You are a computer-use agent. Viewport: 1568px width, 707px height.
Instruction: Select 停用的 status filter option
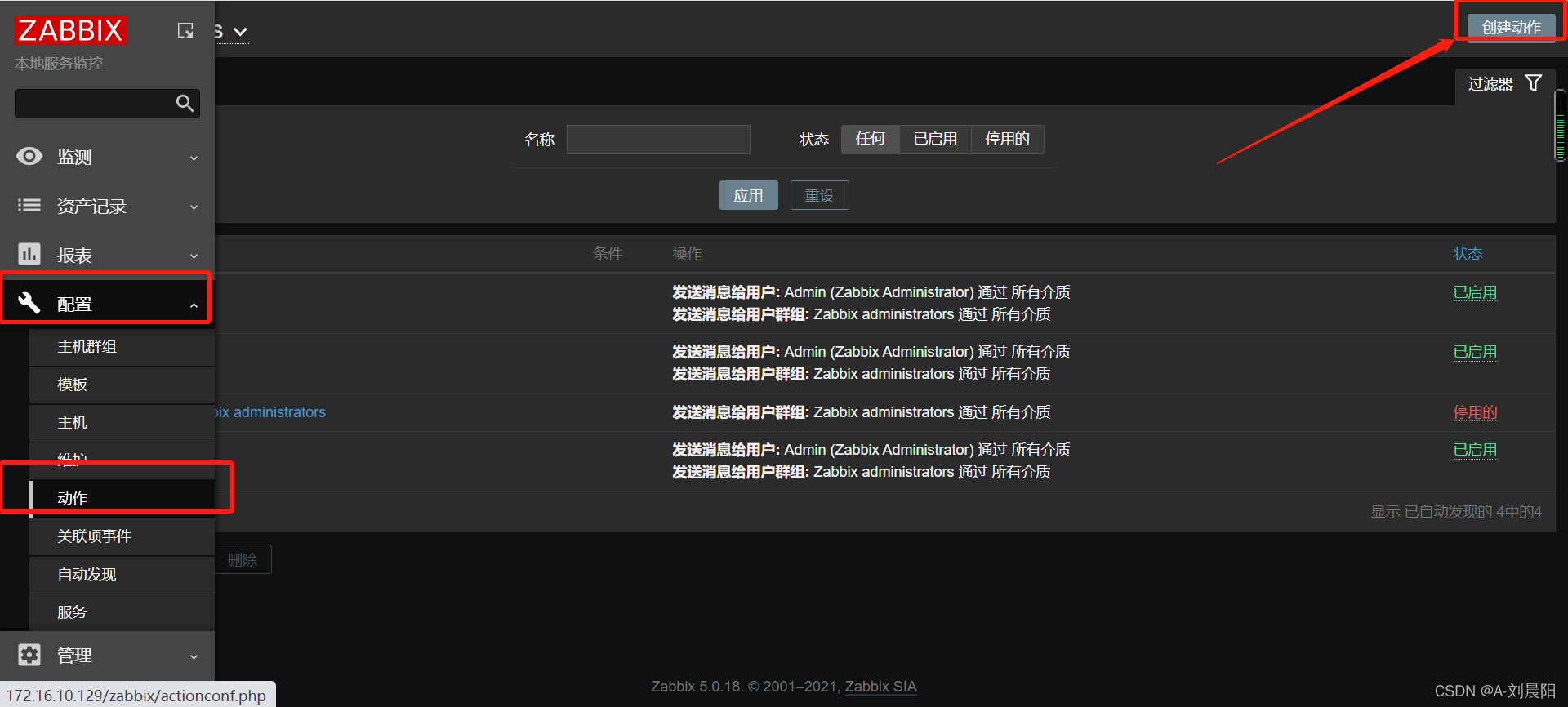coord(1007,139)
